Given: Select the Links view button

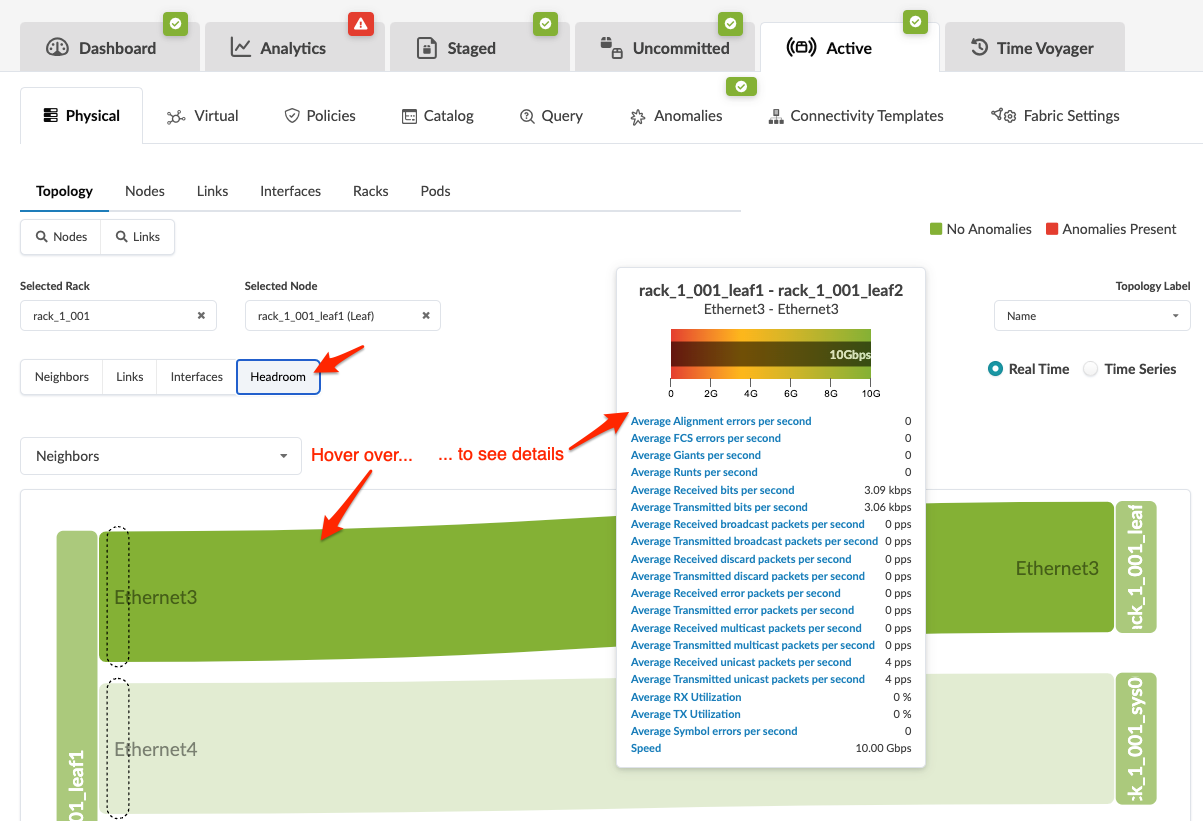Looking at the screenshot, I should point(130,377).
